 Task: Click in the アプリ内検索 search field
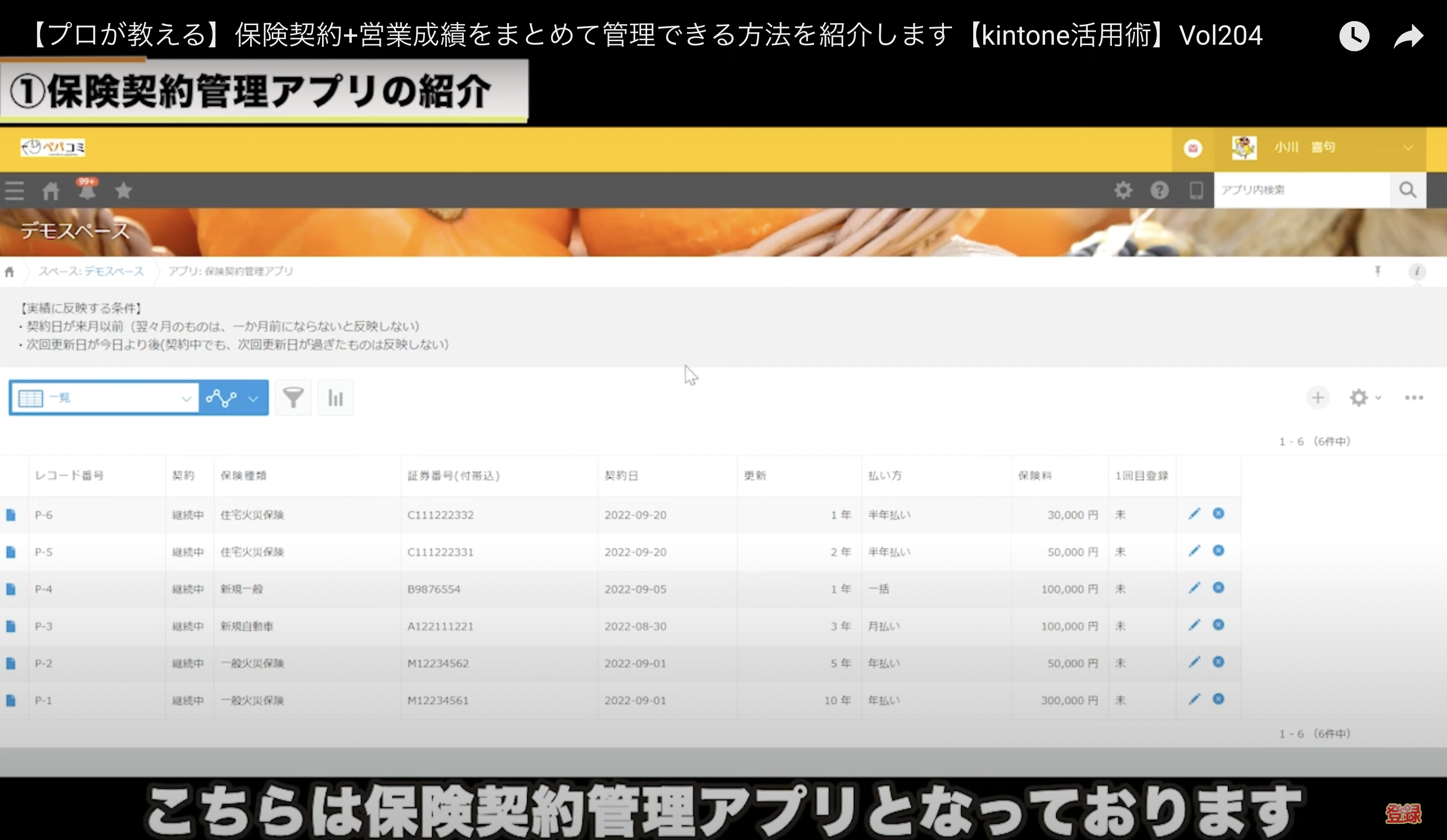pos(1301,190)
